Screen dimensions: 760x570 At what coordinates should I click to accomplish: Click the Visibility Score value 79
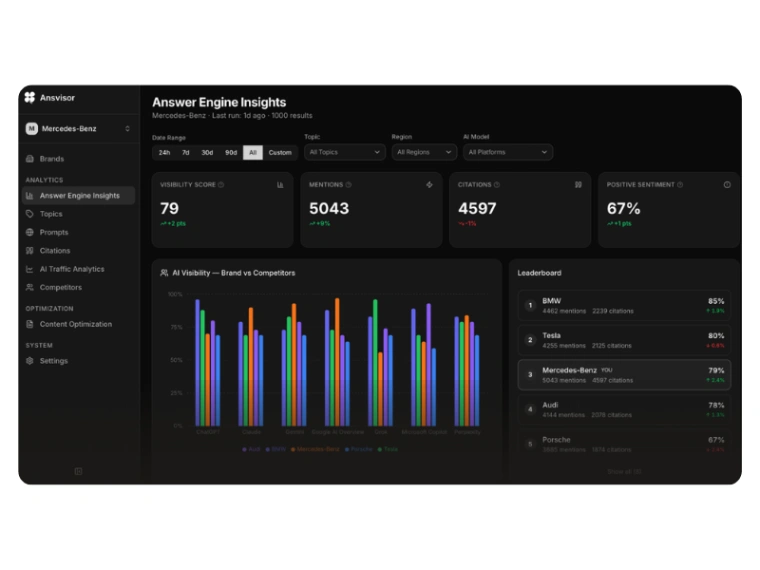(x=169, y=208)
